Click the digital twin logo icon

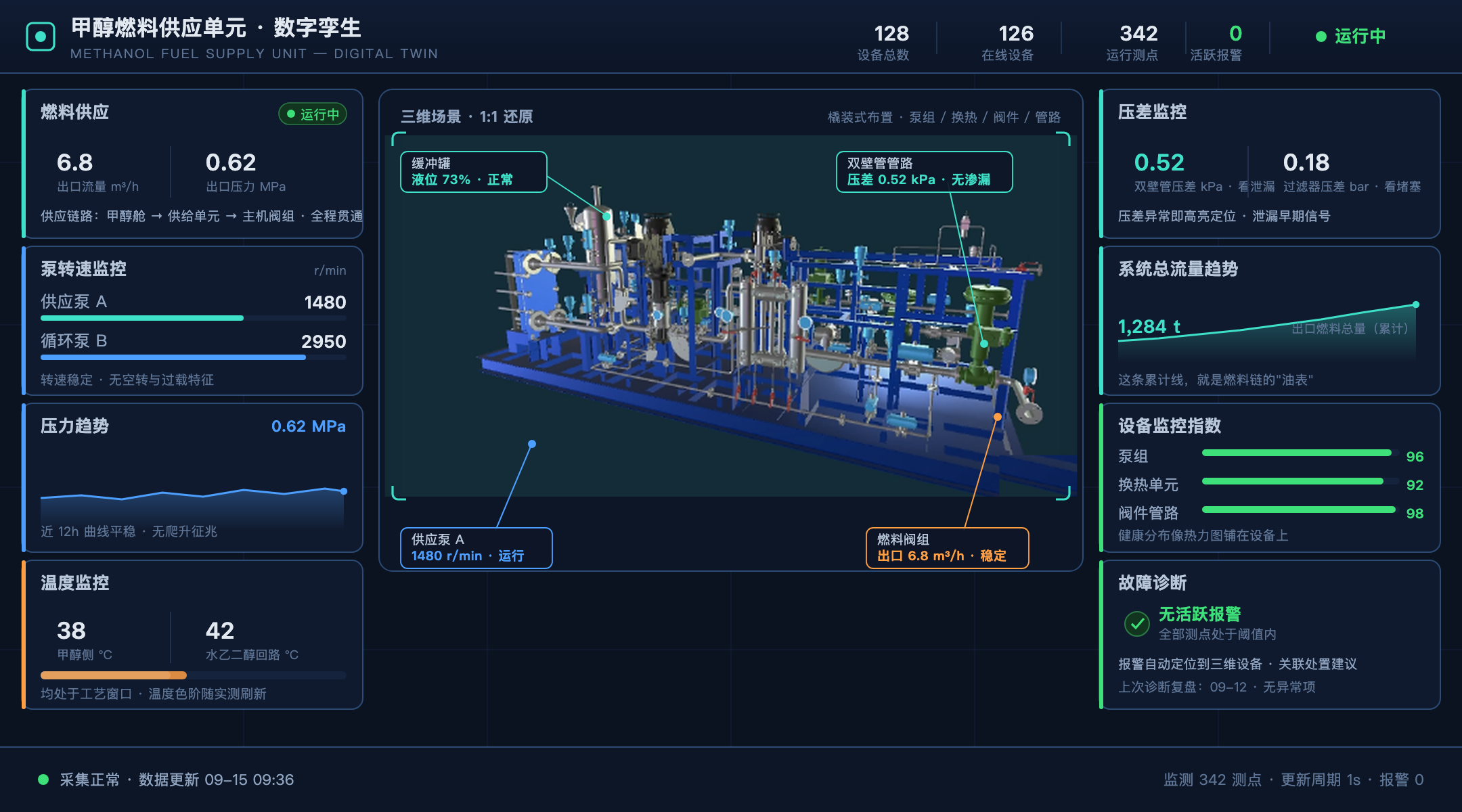(x=40, y=37)
